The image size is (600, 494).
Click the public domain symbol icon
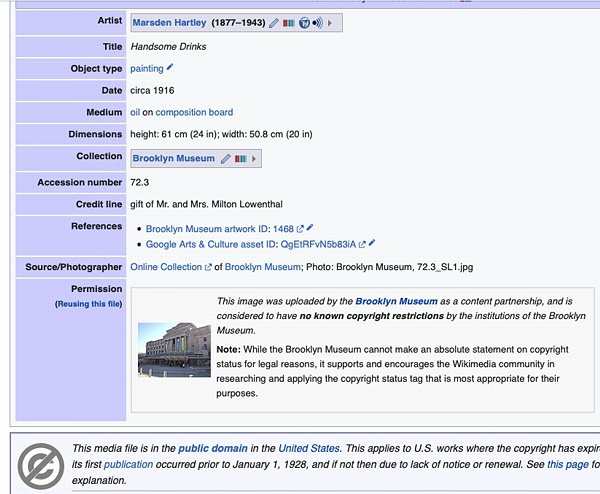point(40,463)
